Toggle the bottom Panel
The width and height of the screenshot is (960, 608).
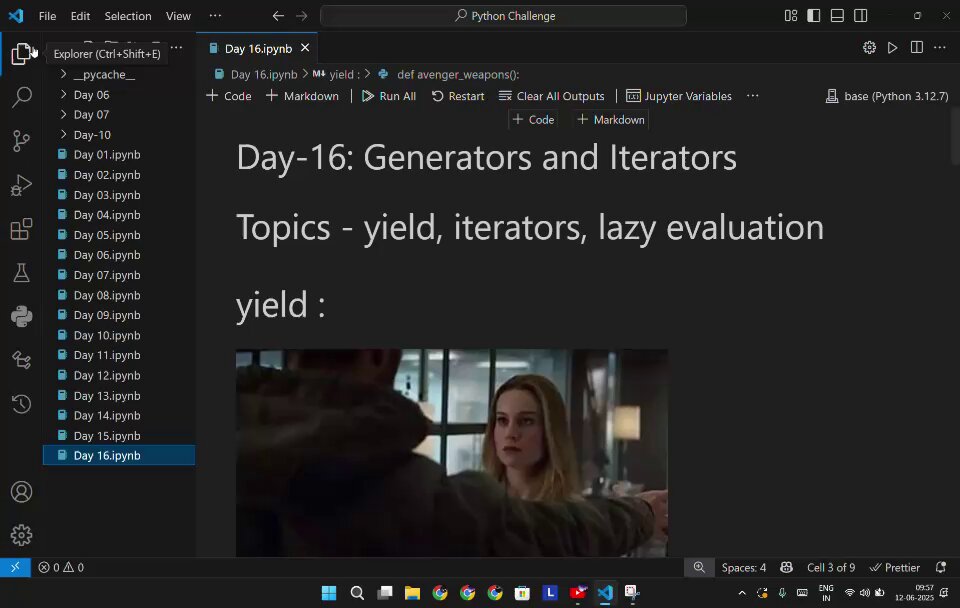tap(837, 16)
